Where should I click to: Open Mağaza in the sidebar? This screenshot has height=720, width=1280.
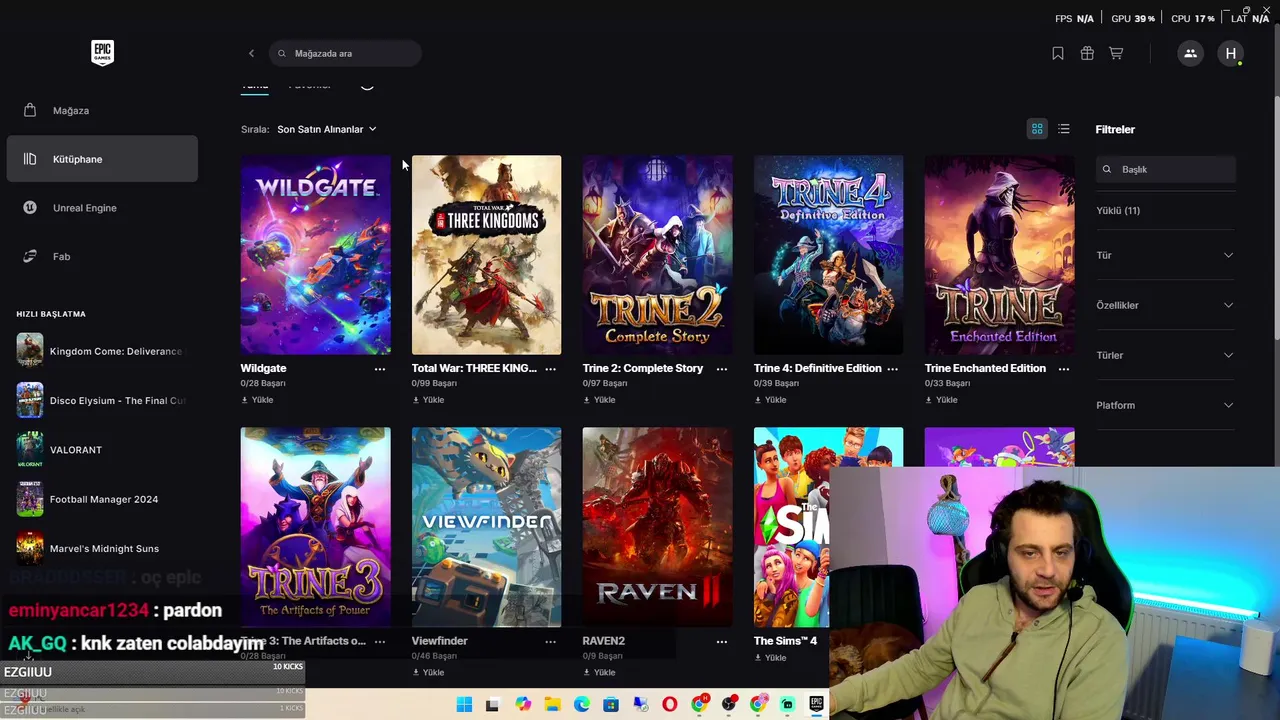coord(102,110)
